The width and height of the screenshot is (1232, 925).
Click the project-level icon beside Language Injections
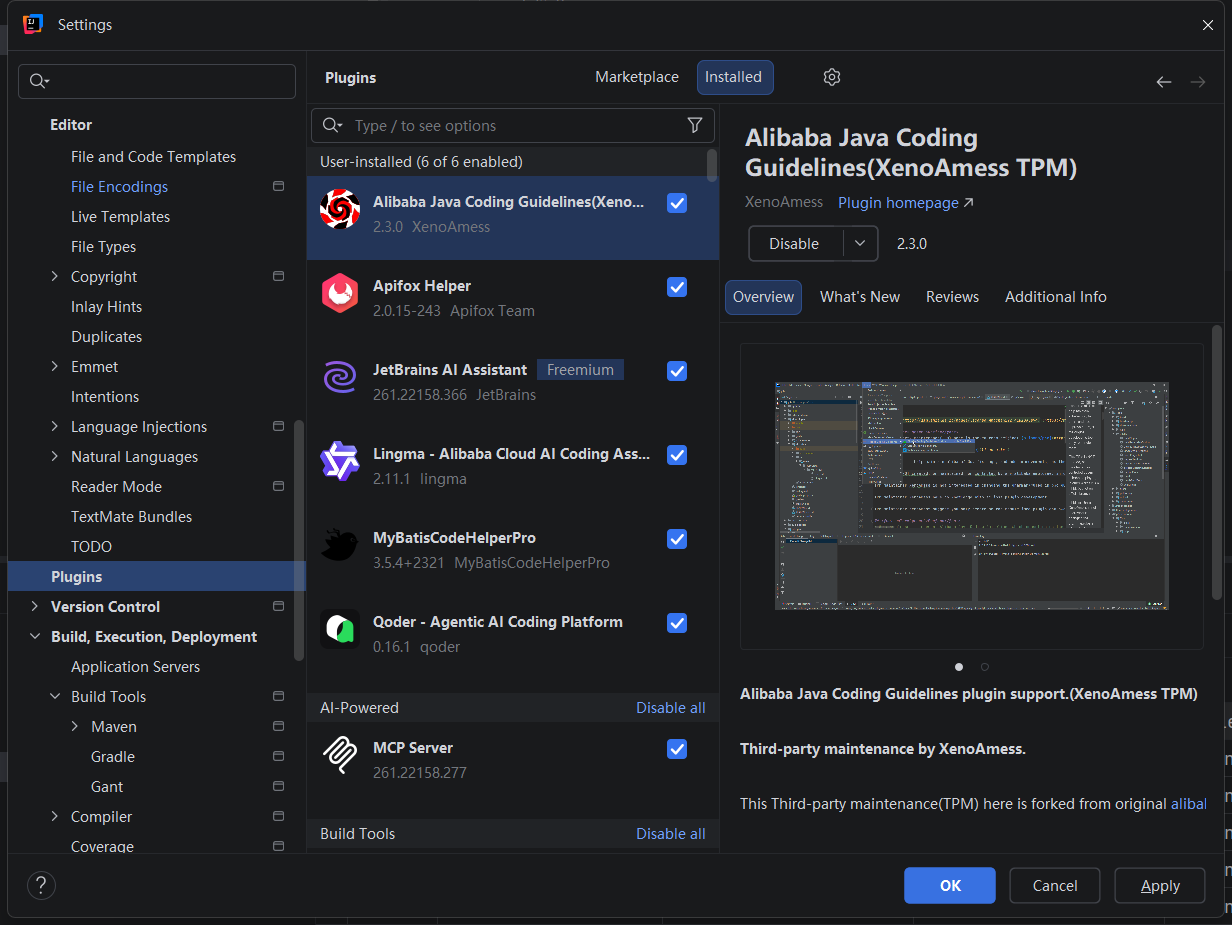(278, 426)
